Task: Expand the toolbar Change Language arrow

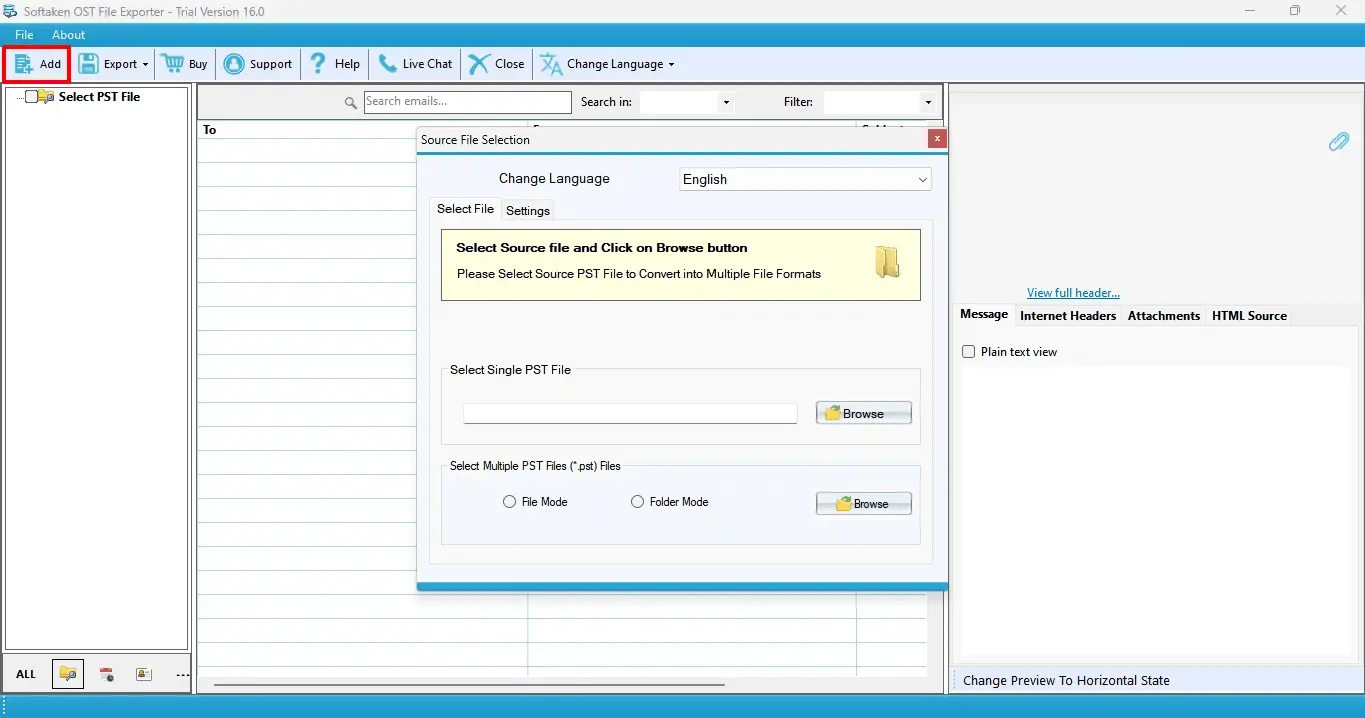Action: pyautogui.click(x=671, y=64)
